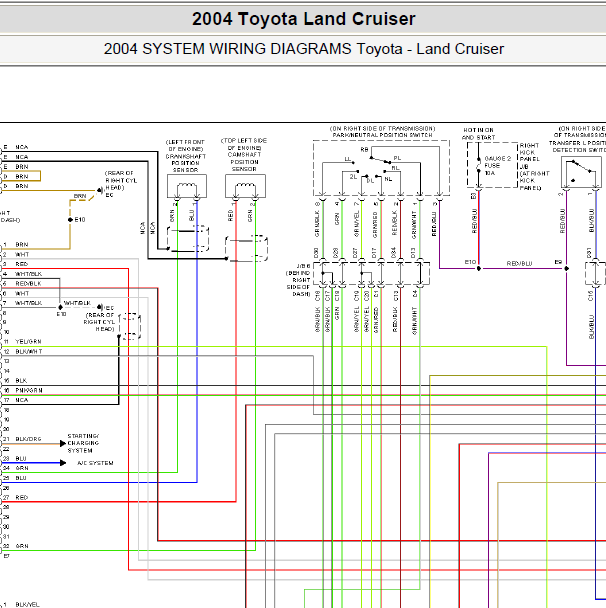
Task: Select the 'GRN' wire label at pin 32
Action: point(22,546)
